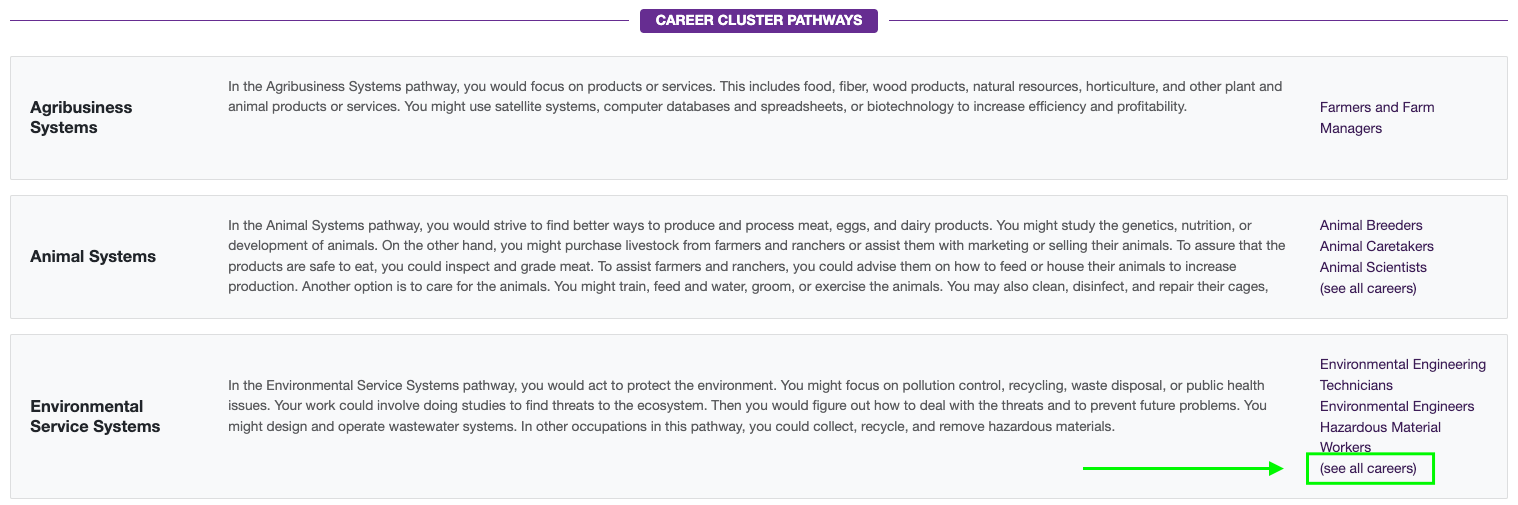Click the Animal Systems pathway description paragraph
Screen dimensions: 1518x505
(x=757, y=256)
